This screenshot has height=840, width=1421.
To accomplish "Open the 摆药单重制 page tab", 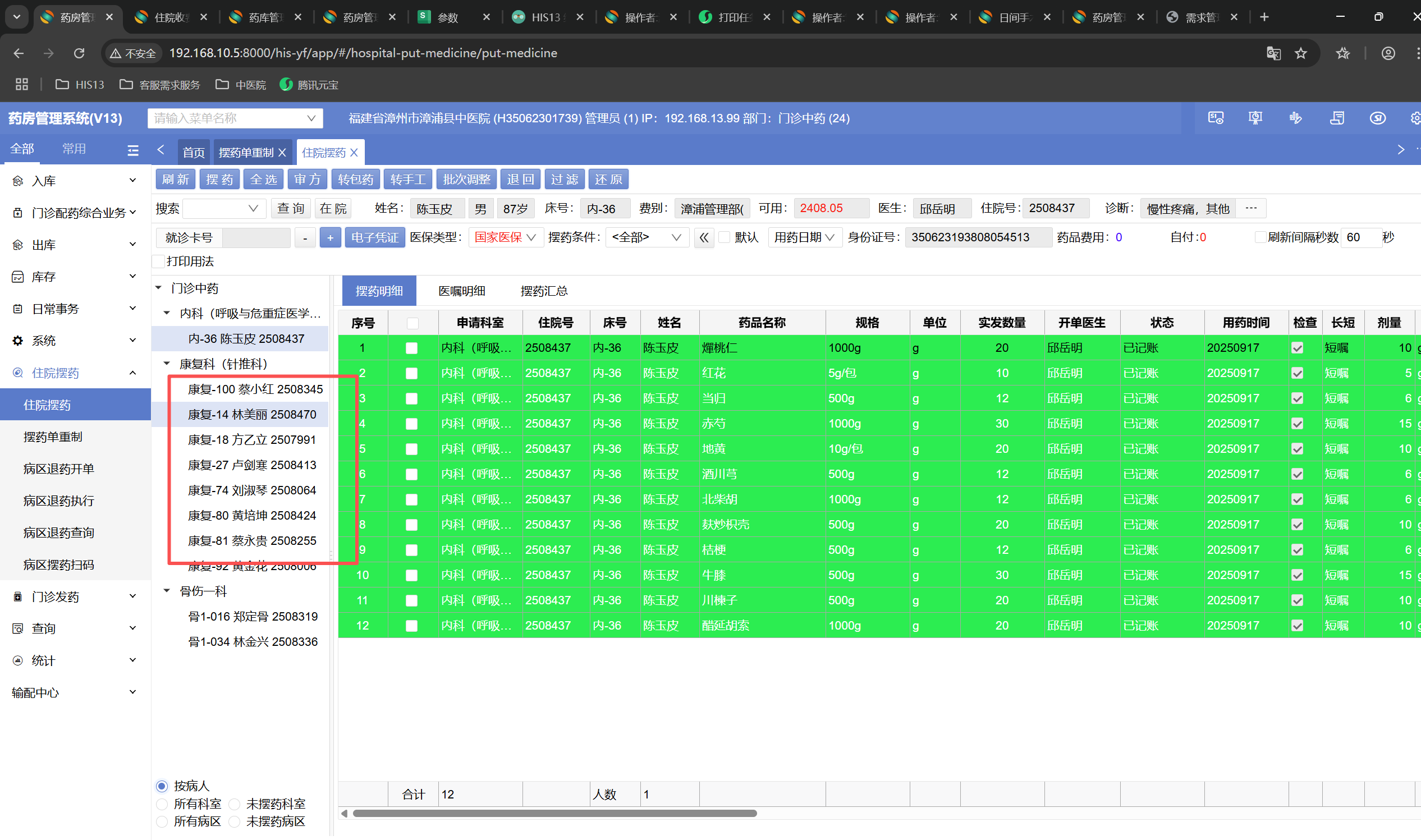I will pyautogui.click(x=246, y=152).
